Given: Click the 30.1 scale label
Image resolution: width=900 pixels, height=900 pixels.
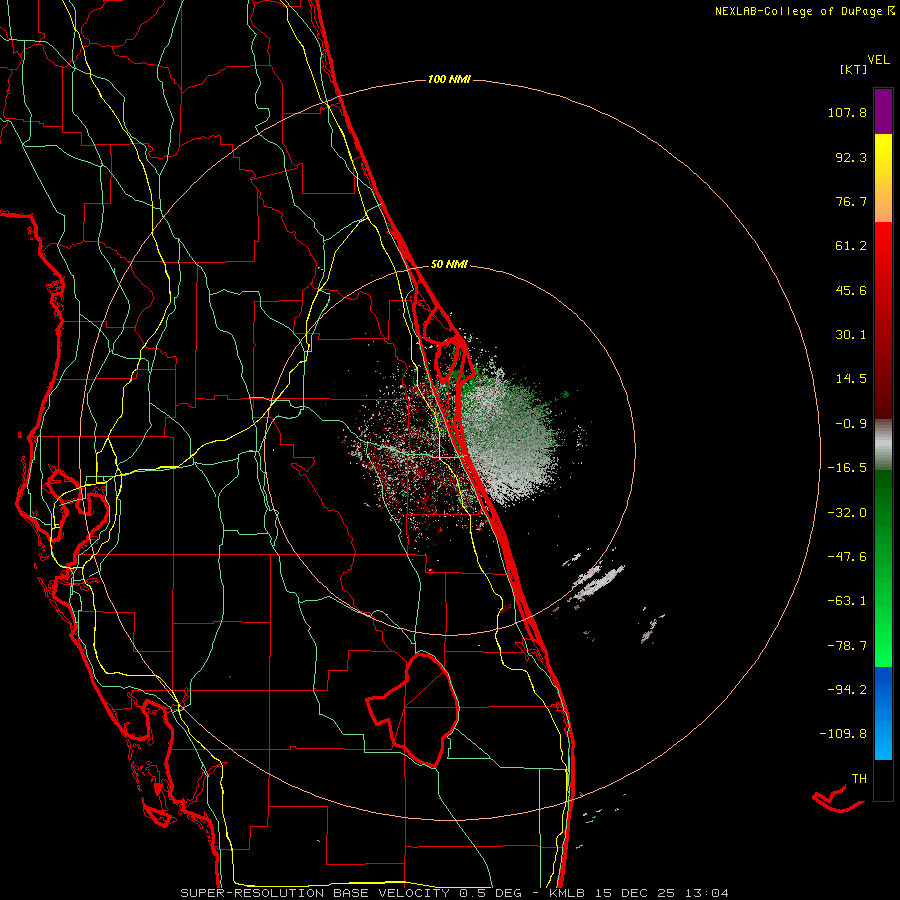Looking at the screenshot, I should click(x=851, y=335).
